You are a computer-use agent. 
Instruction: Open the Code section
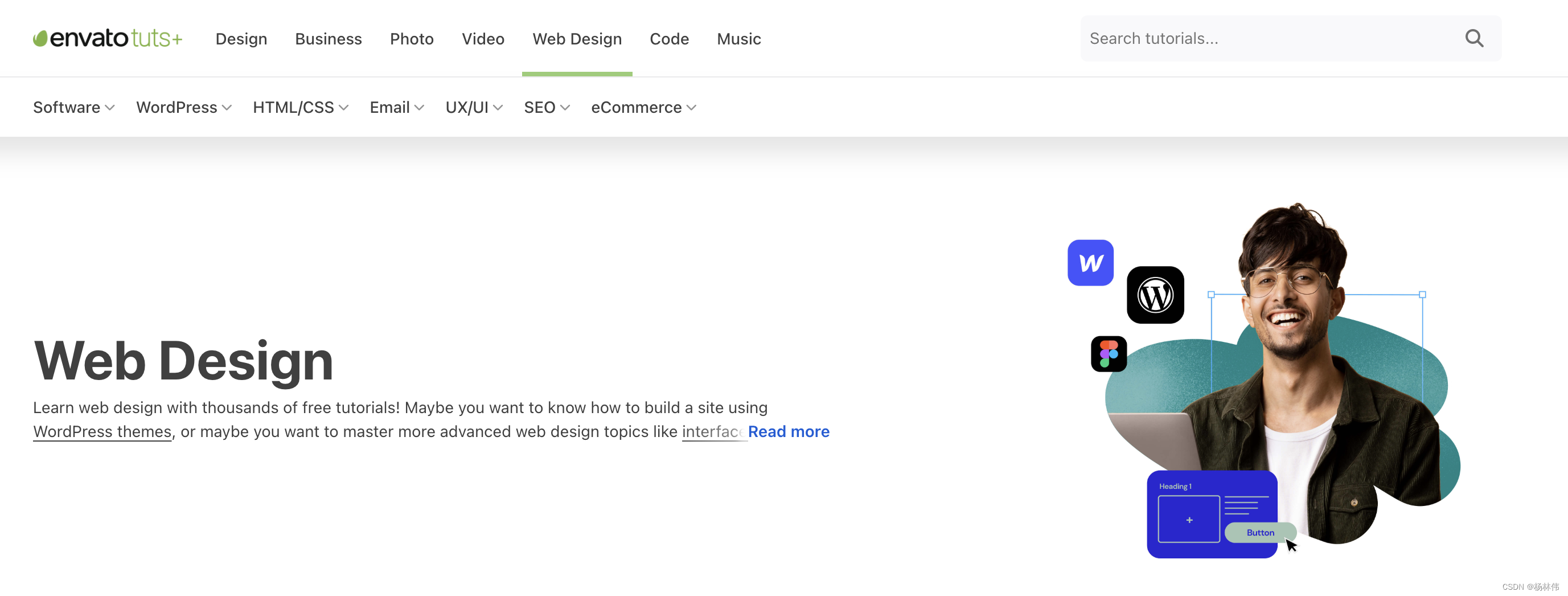pos(669,39)
